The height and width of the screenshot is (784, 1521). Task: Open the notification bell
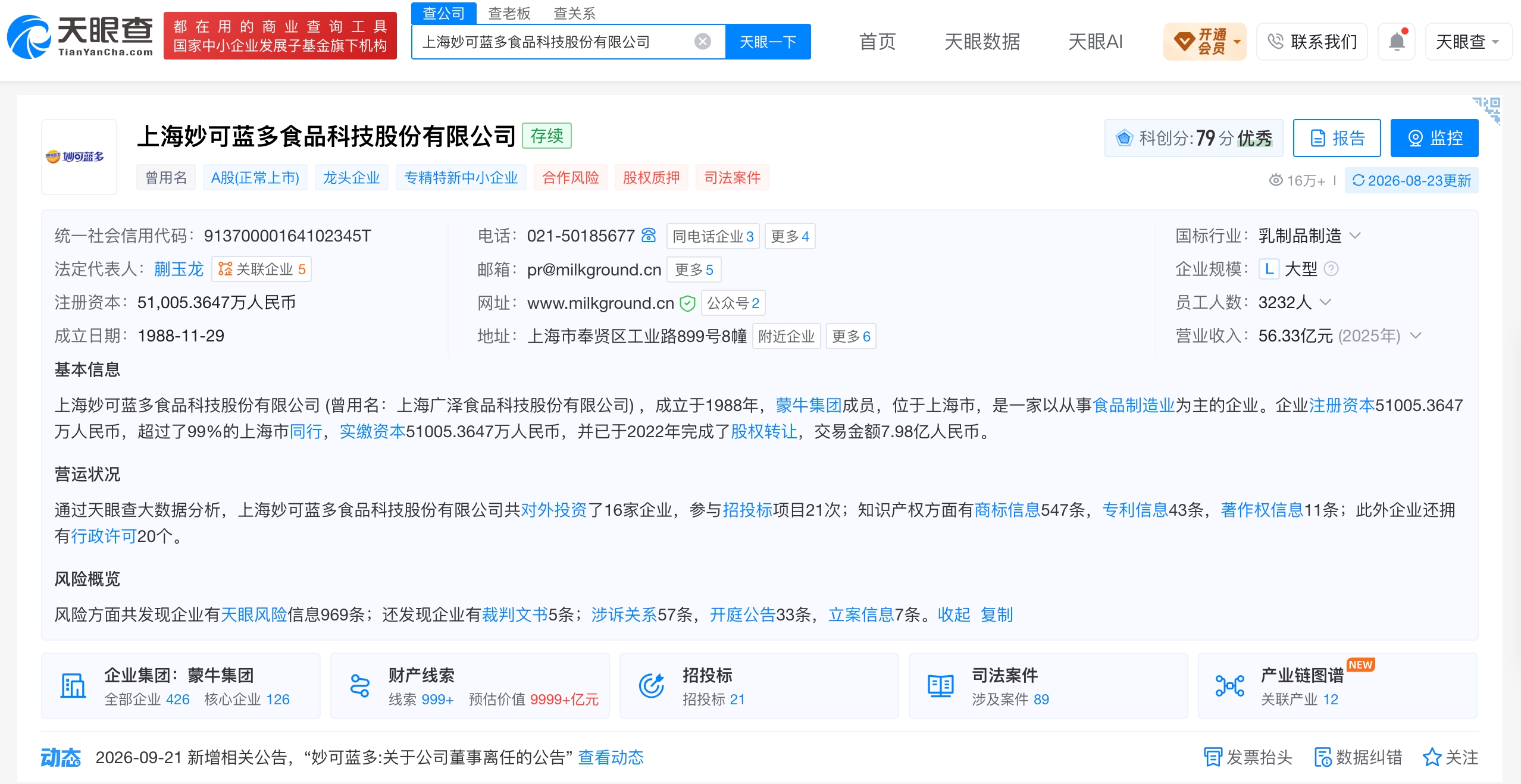point(1397,42)
